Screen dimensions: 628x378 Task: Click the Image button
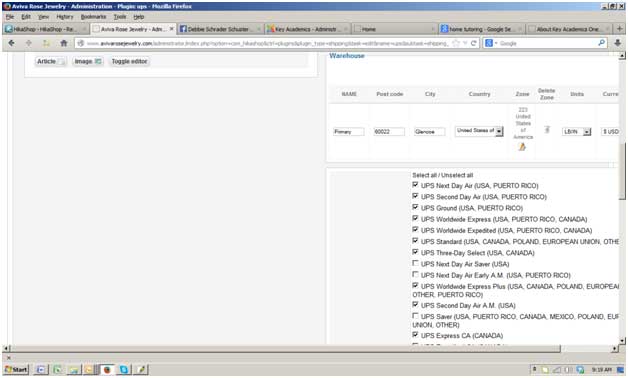pos(88,61)
